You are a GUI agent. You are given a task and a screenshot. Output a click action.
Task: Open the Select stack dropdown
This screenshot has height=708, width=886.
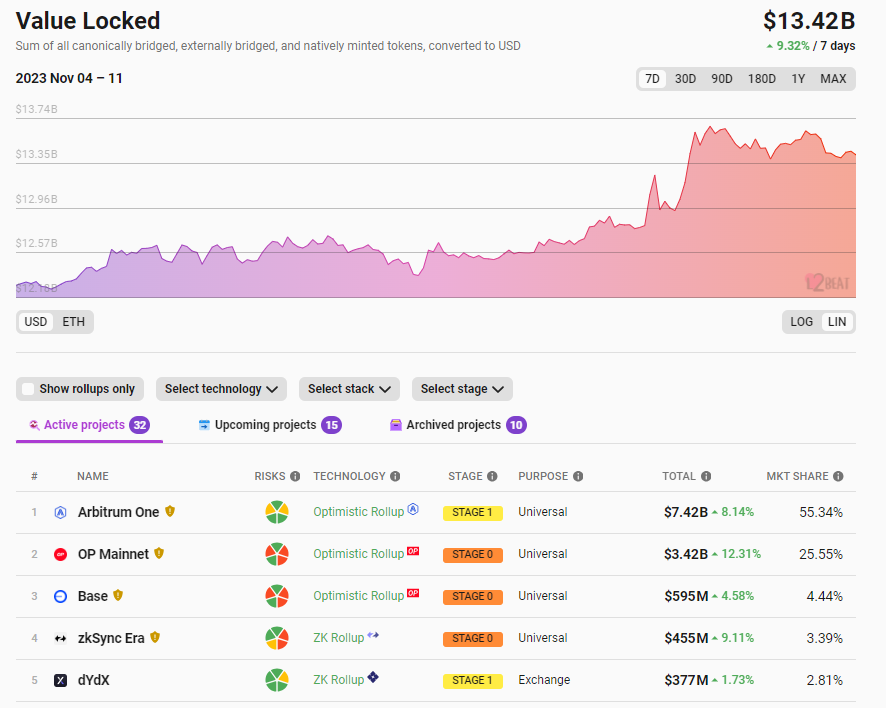tap(349, 389)
